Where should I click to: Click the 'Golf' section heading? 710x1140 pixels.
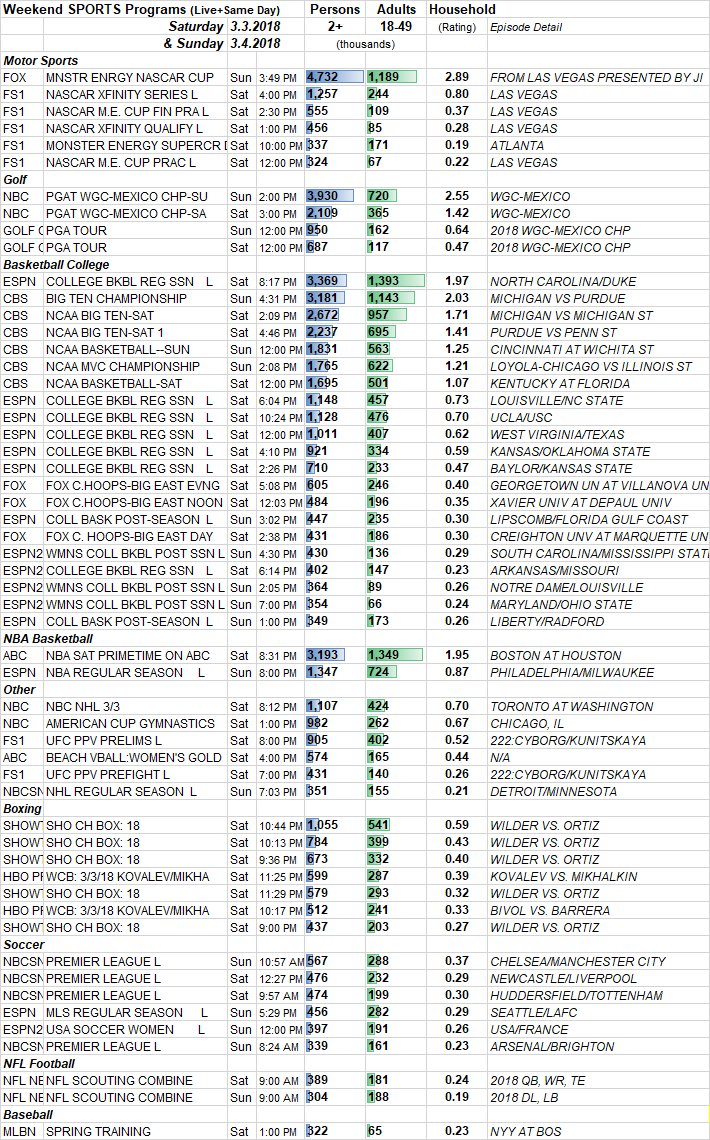[x=15, y=180]
